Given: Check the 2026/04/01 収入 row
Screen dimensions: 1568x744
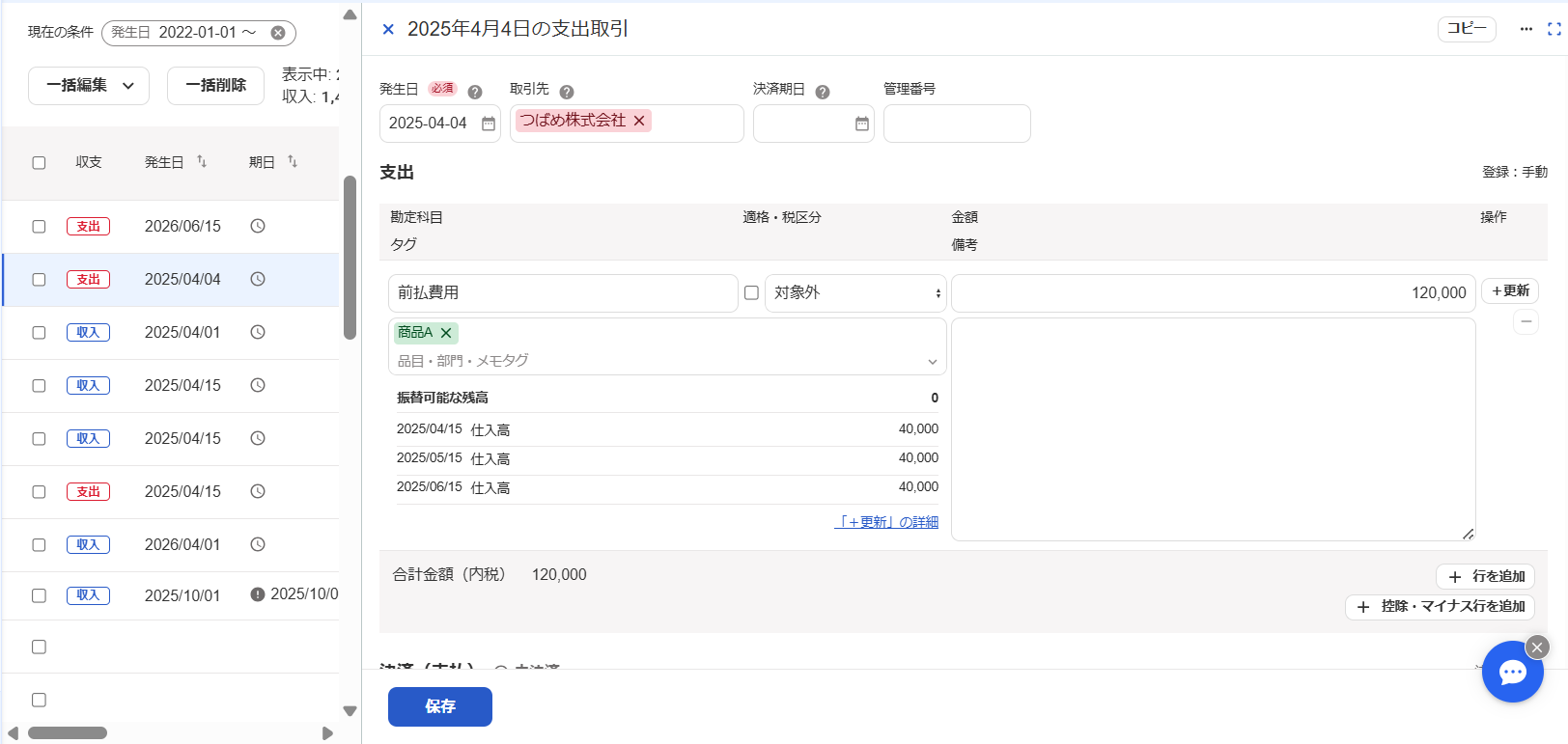Looking at the screenshot, I should [39, 545].
